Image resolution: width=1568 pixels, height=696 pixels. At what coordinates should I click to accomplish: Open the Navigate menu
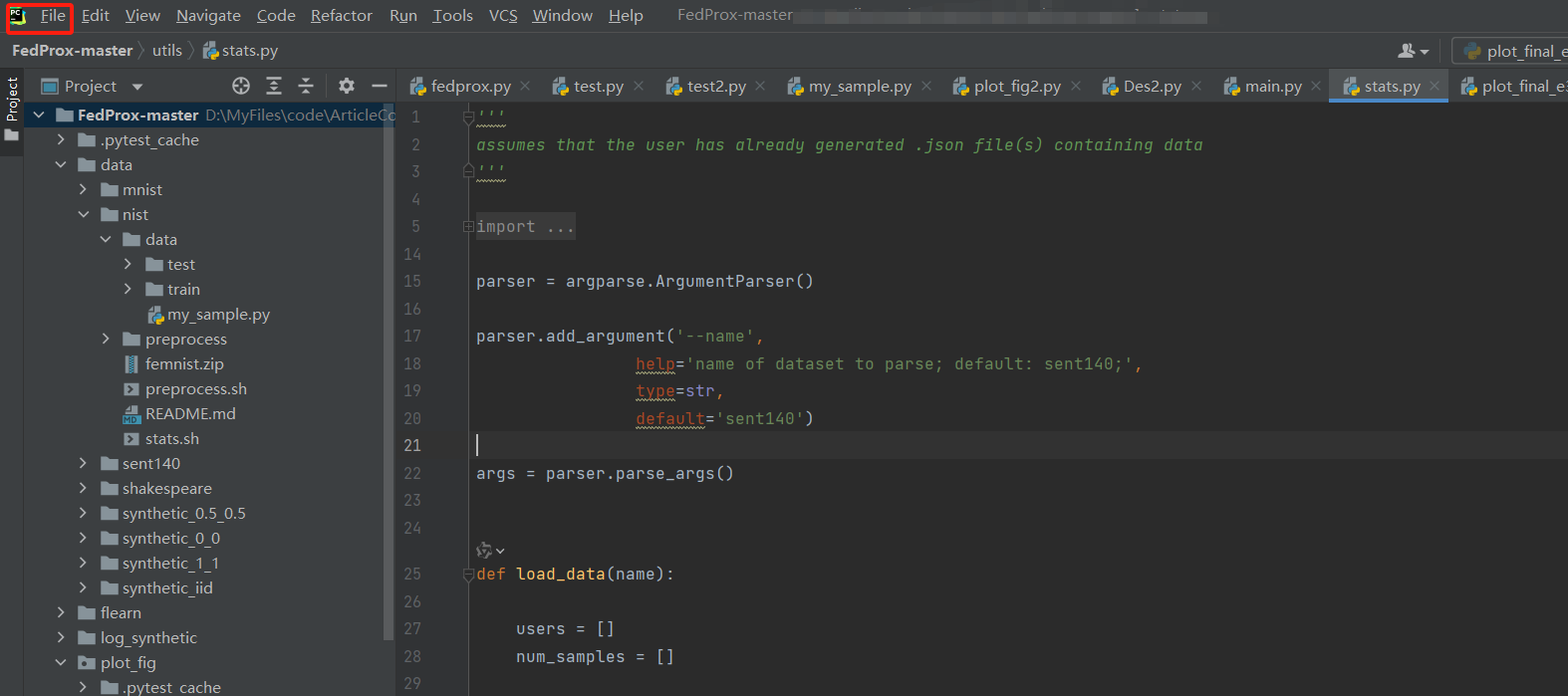[208, 16]
